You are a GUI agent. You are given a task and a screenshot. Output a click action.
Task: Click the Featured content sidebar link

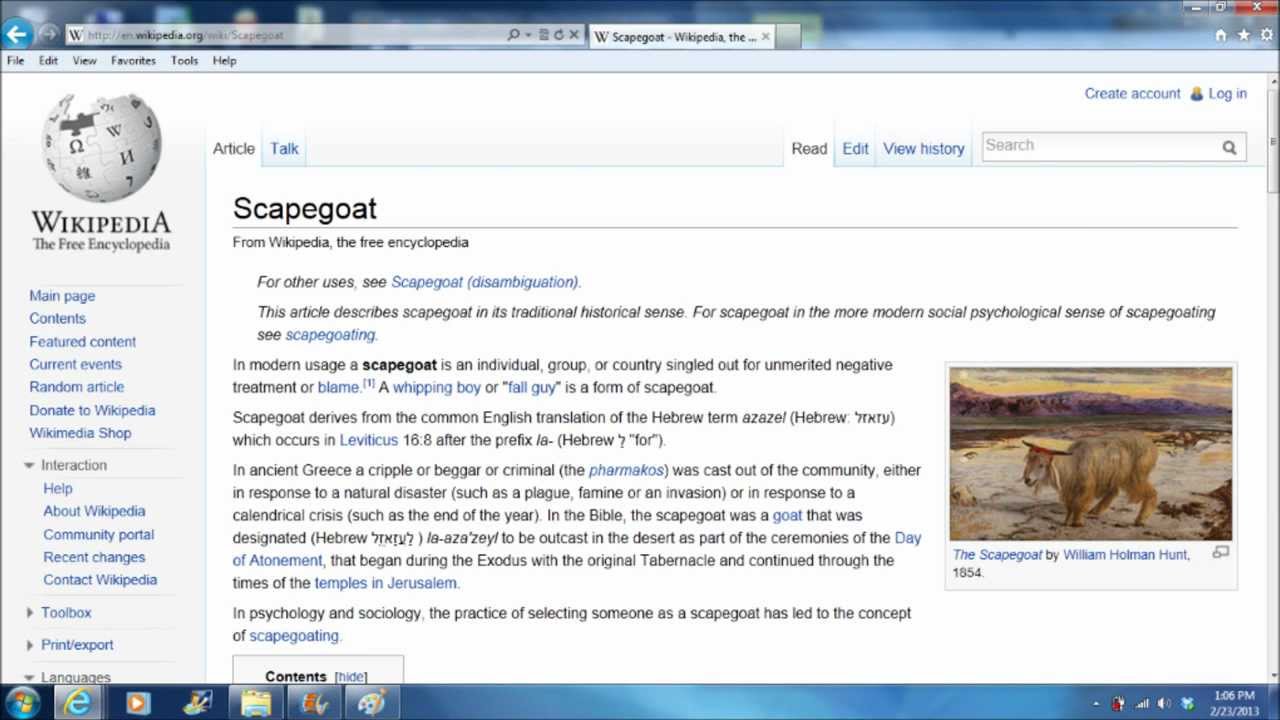point(82,342)
